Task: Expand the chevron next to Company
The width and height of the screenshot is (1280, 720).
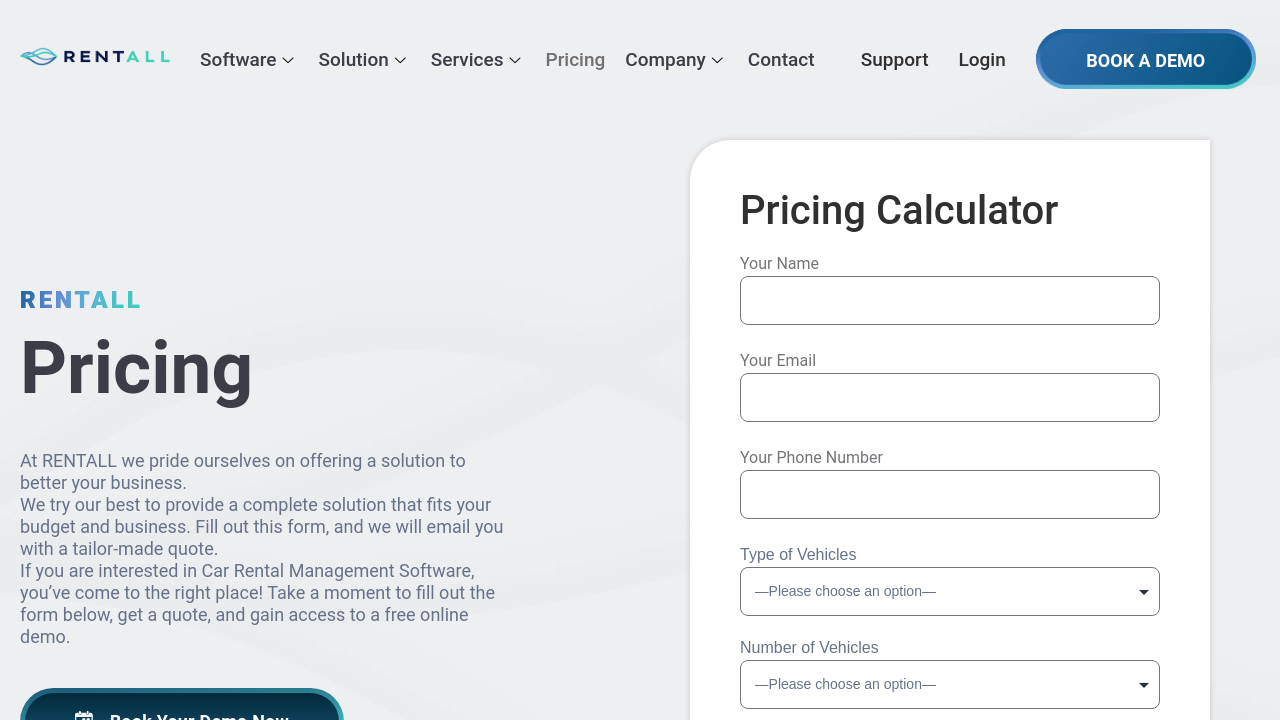Action: pyautogui.click(x=717, y=60)
